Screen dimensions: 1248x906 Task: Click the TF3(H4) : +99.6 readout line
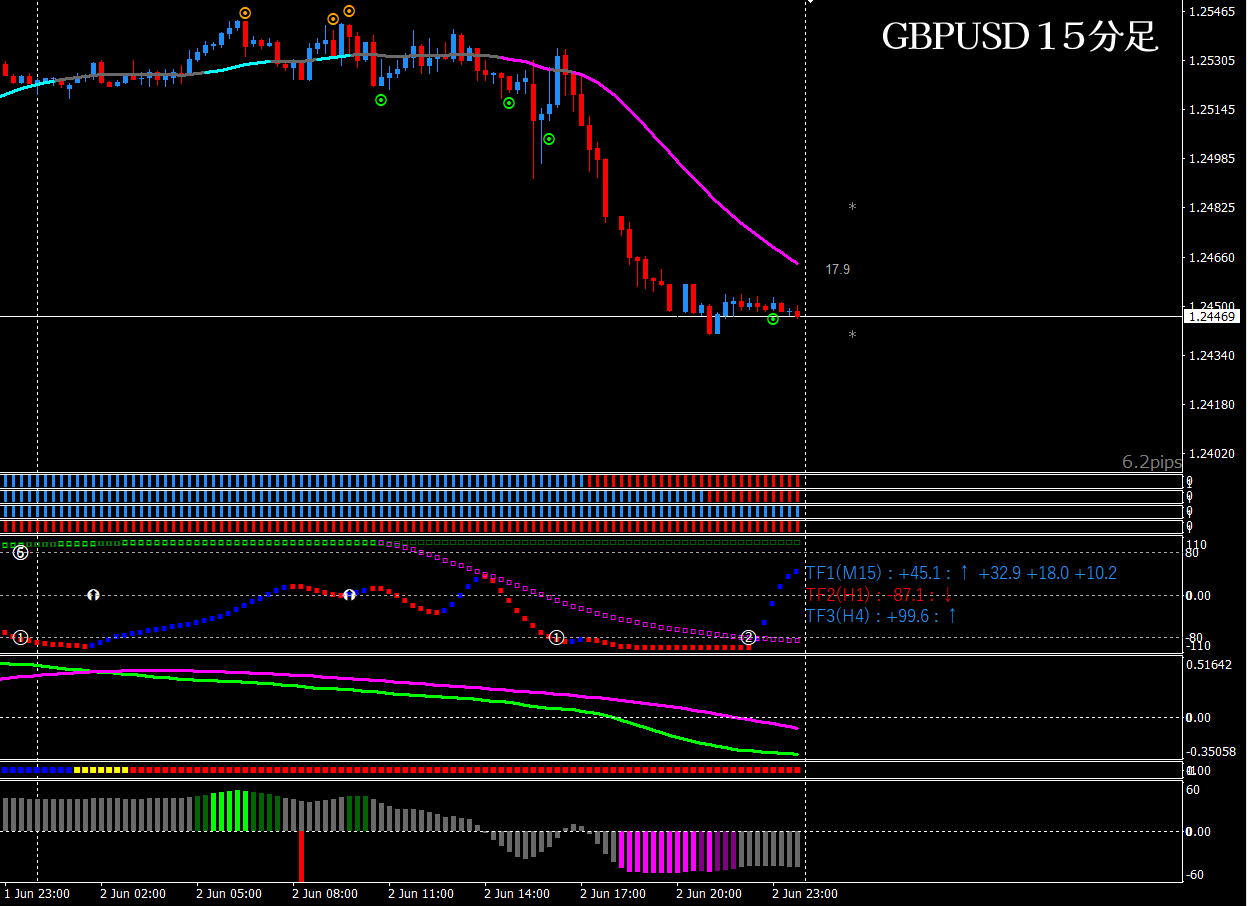pyautogui.click(x=881, y=616)
